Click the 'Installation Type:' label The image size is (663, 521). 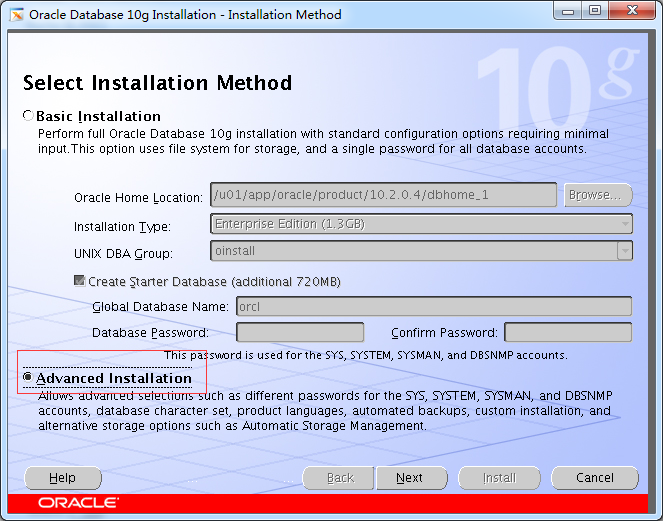(x=122, y=227)
